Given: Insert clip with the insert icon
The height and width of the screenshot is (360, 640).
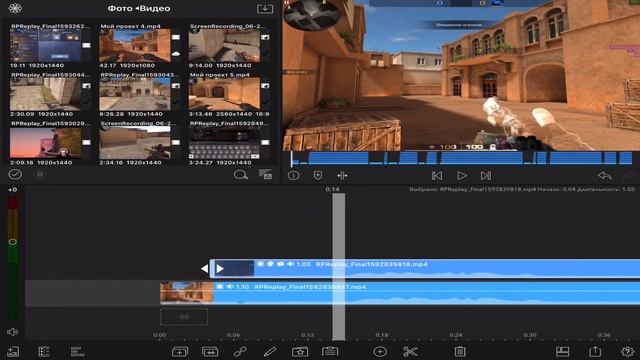Looking at the screenshot, I should (180, 351).
